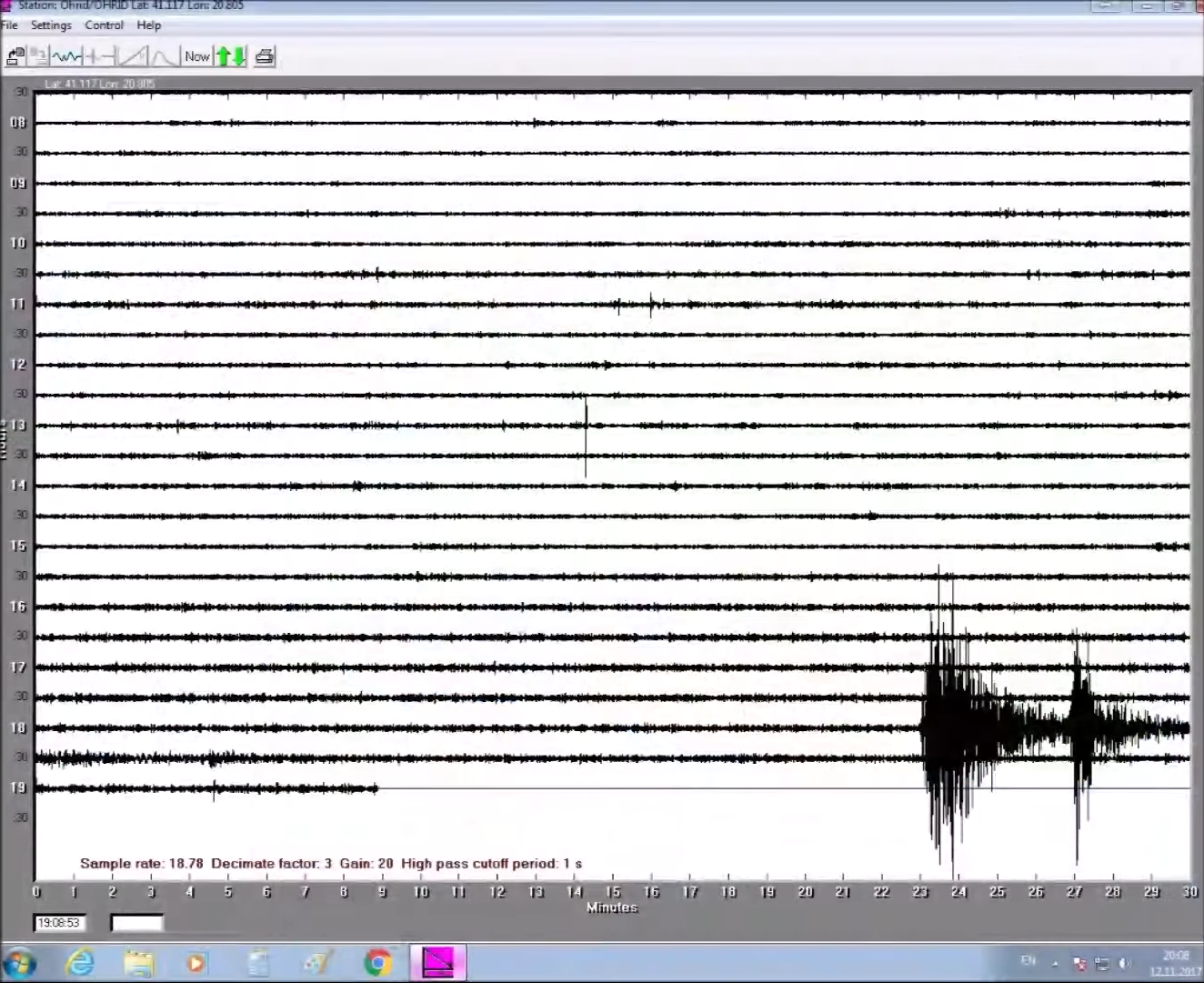Open the Control menu
Viewport: 1204px width, 983px height.
(x=104, y=25)
